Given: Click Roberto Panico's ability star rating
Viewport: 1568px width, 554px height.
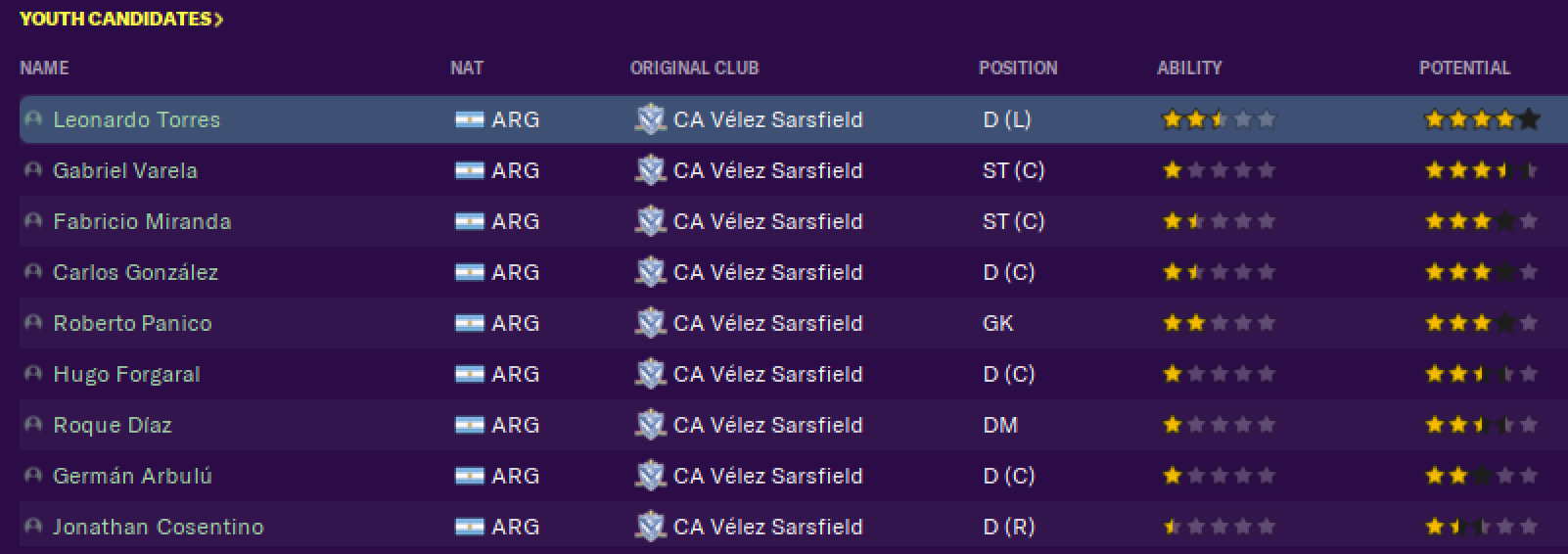Looking at the screenshot, I should pyautogui.click(x=1219, y=323).
